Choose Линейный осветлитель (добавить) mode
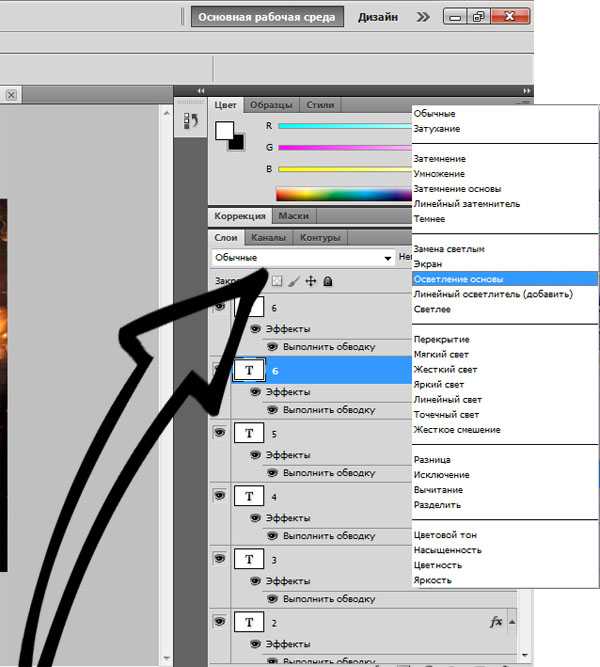Image resolution: width=600 pixels, height=667 pixels. [x=505, y=294]
